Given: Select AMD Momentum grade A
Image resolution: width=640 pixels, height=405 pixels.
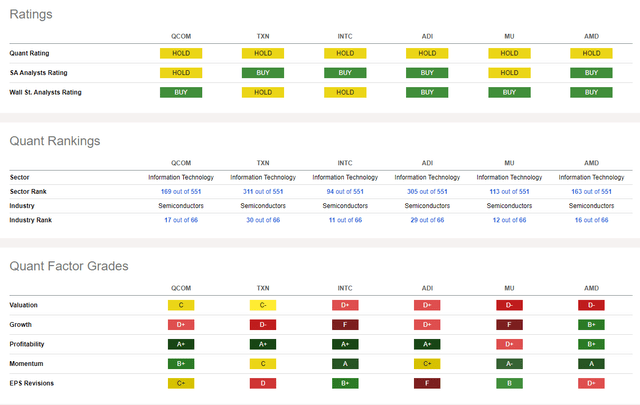Looking at the screenshot, I should (x=591, y=364).
